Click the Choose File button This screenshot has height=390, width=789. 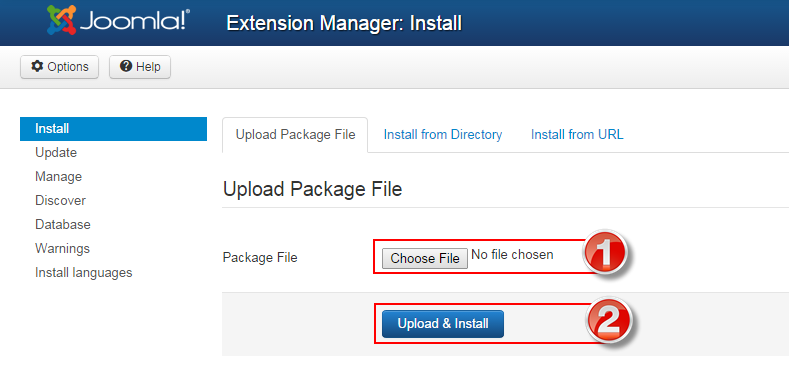pos(425,258)
